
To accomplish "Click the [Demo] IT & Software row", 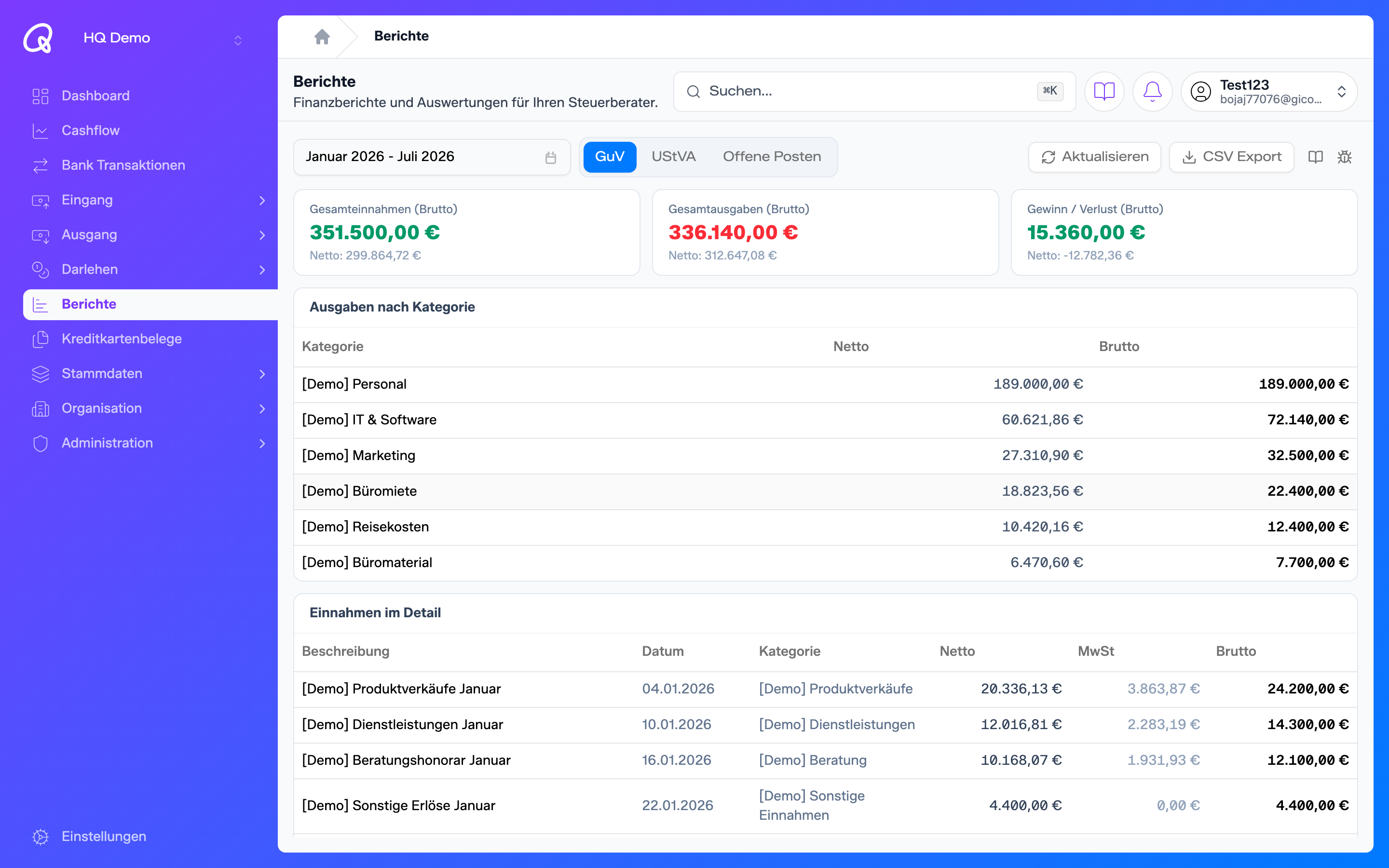I will (x=825, y=420).
